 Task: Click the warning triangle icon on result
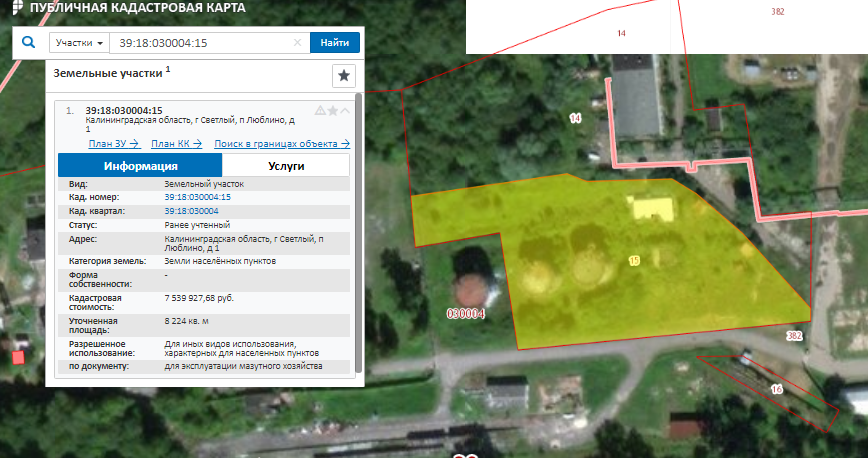click(320, 110)
